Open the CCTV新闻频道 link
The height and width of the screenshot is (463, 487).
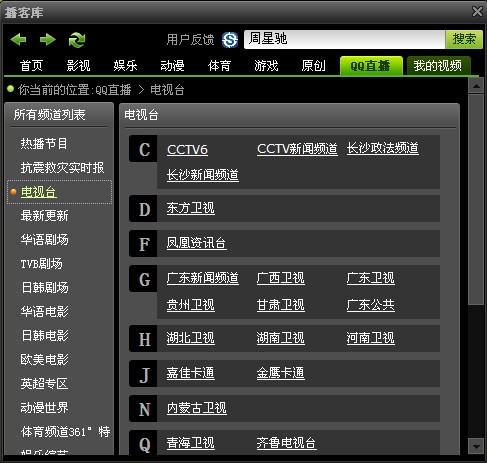(297, 149)
